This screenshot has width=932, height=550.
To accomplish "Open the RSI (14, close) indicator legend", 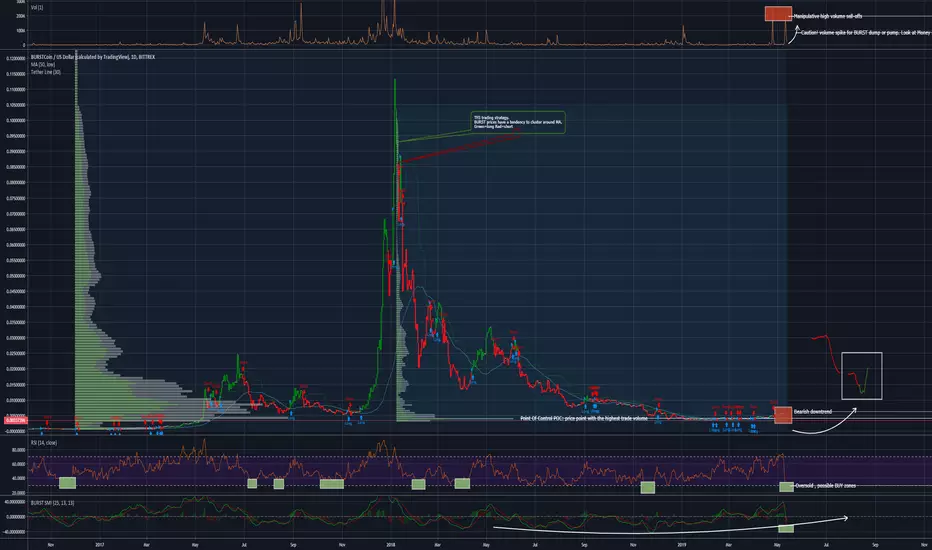I will [44, 443].
